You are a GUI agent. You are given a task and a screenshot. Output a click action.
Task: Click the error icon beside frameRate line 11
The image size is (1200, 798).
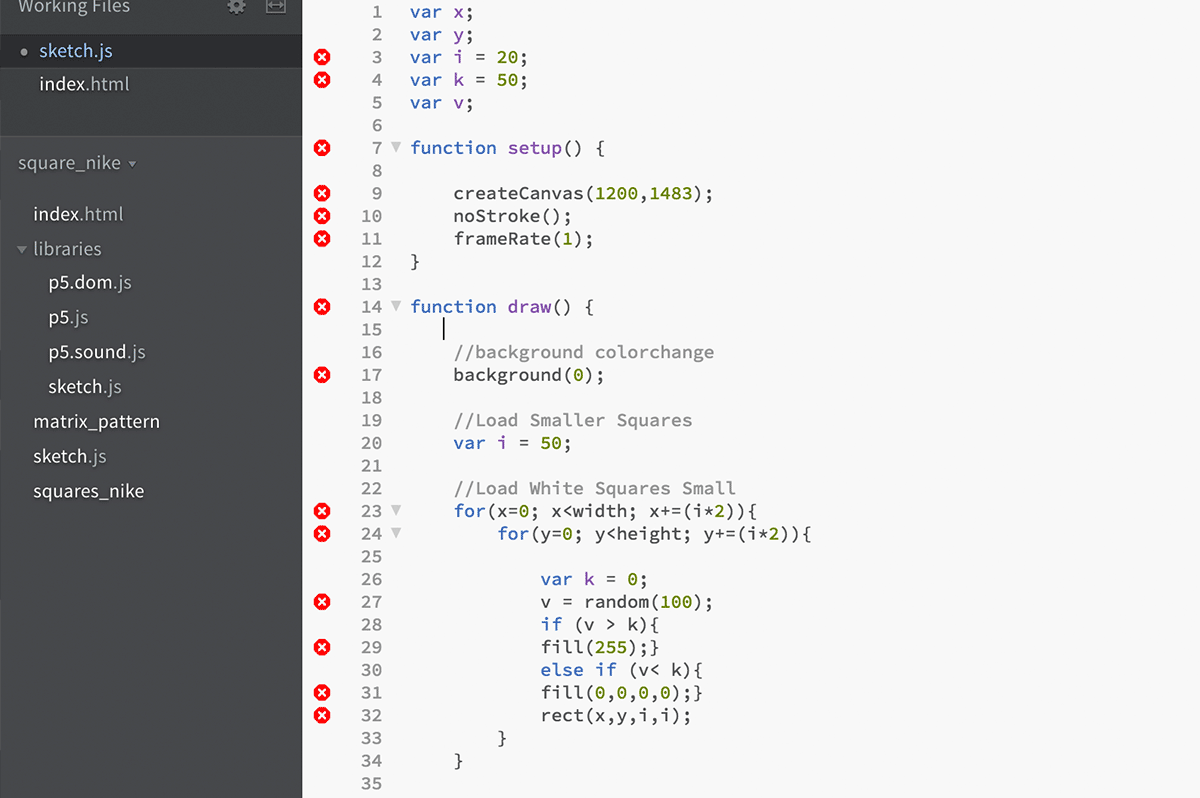coord(322,239)
